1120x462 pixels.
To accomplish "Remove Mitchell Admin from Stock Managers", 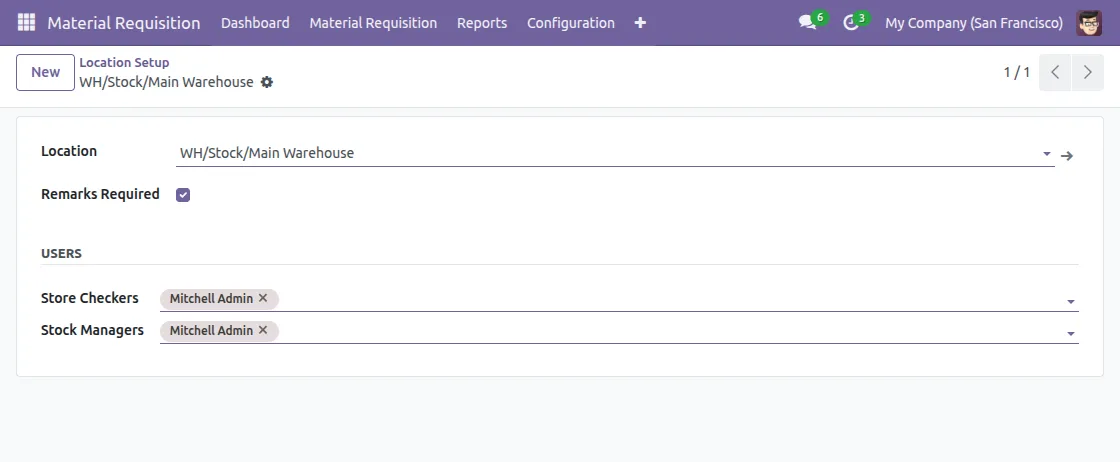I will (x=263, y=330).
